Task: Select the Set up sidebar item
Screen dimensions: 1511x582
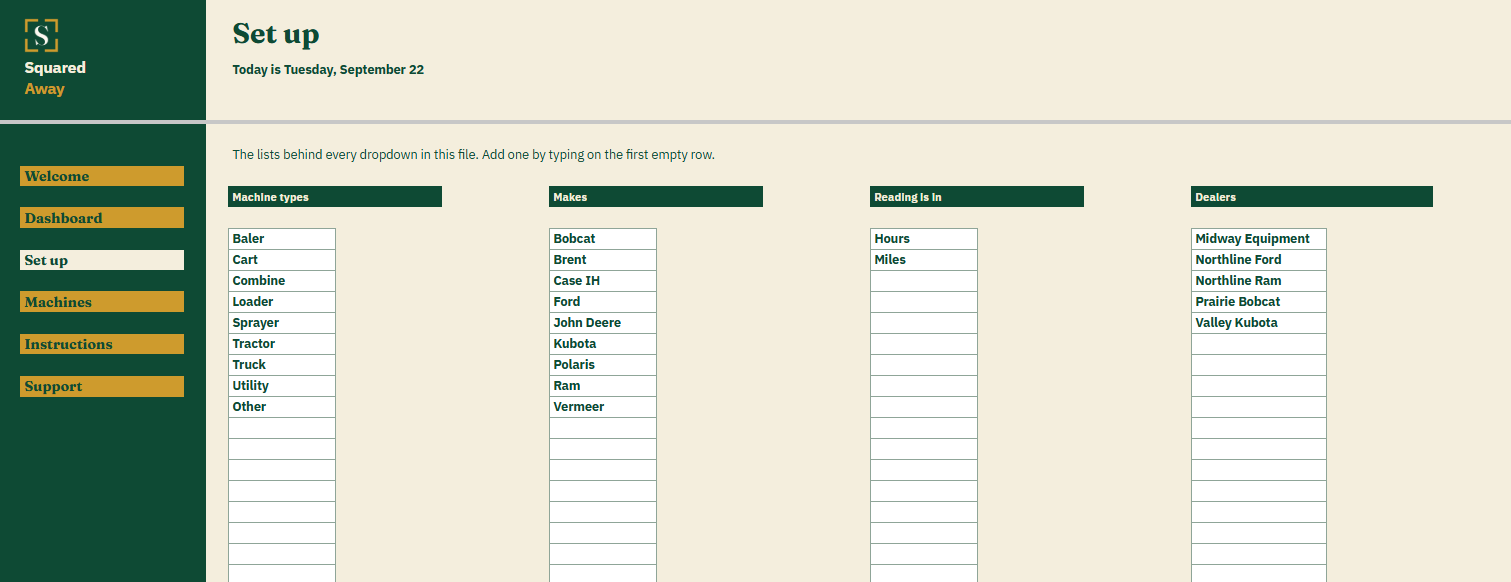Action: point(102,260)
